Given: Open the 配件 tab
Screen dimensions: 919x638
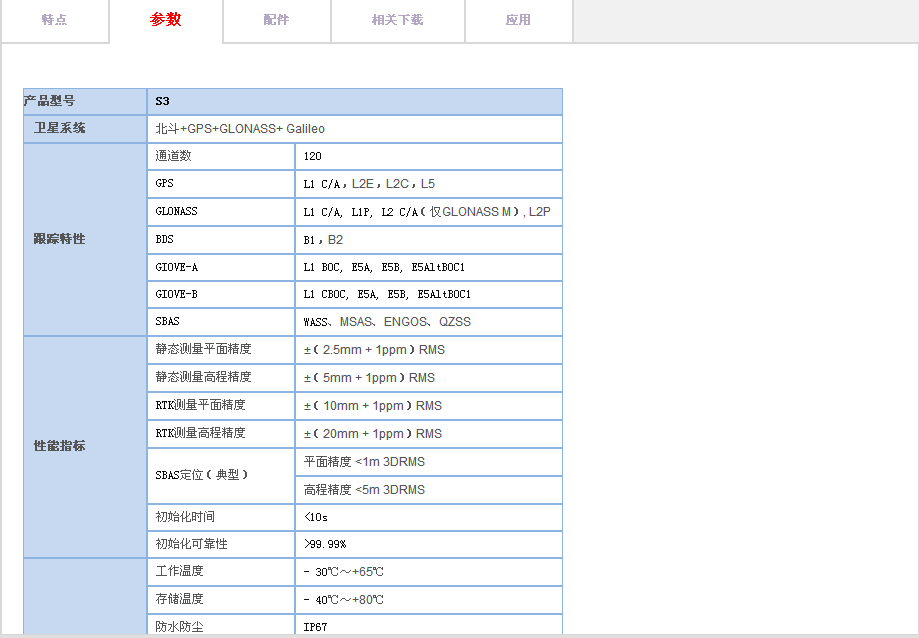Looking at the screenshot, I should tap(276, 20).
